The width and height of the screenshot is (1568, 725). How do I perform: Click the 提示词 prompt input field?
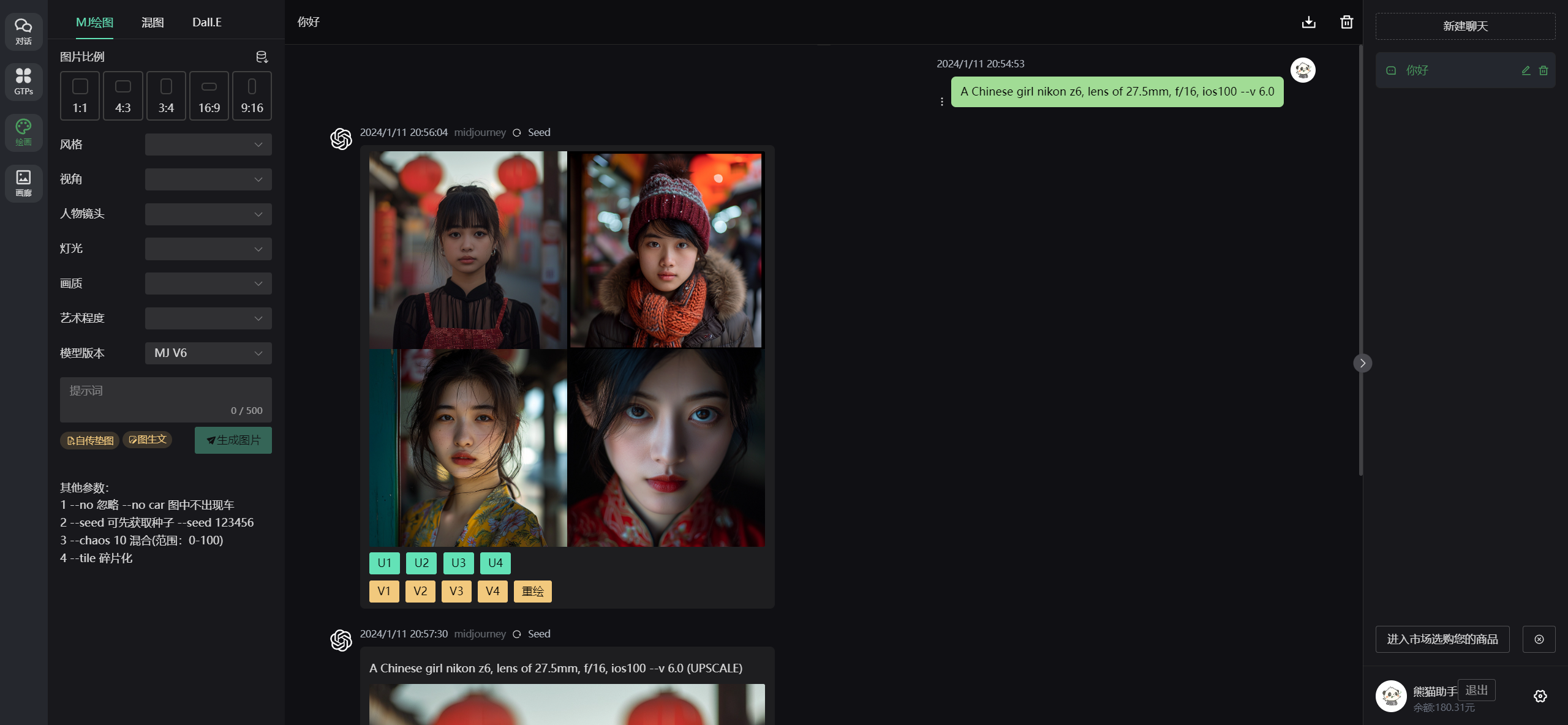(165, 399)
